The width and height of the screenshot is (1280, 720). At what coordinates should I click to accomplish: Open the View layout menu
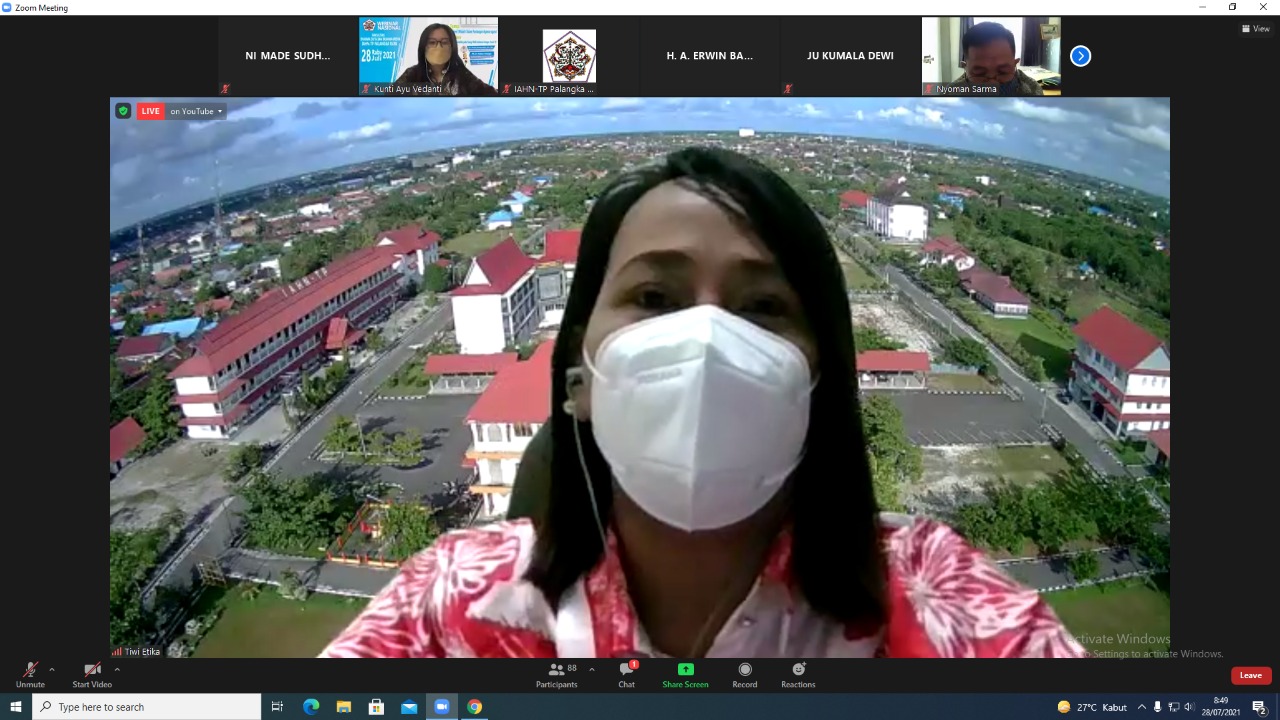[x=1255, y=29]
